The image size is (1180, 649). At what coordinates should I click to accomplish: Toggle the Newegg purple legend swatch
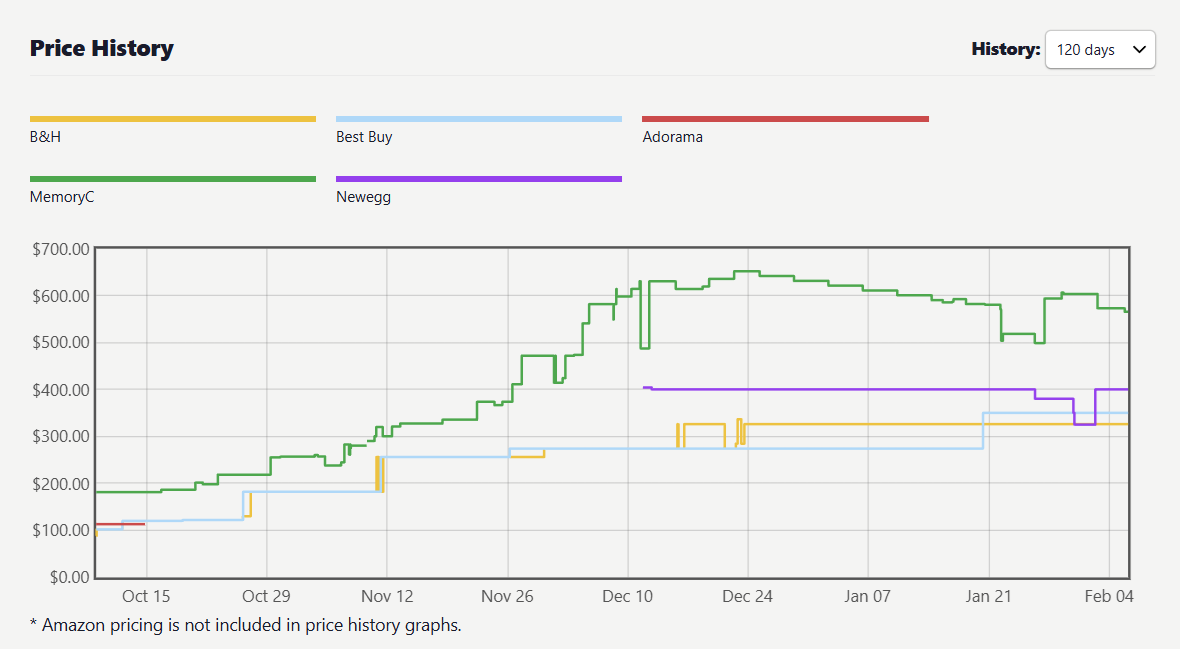pyautogui.click(x=479, y=179)
